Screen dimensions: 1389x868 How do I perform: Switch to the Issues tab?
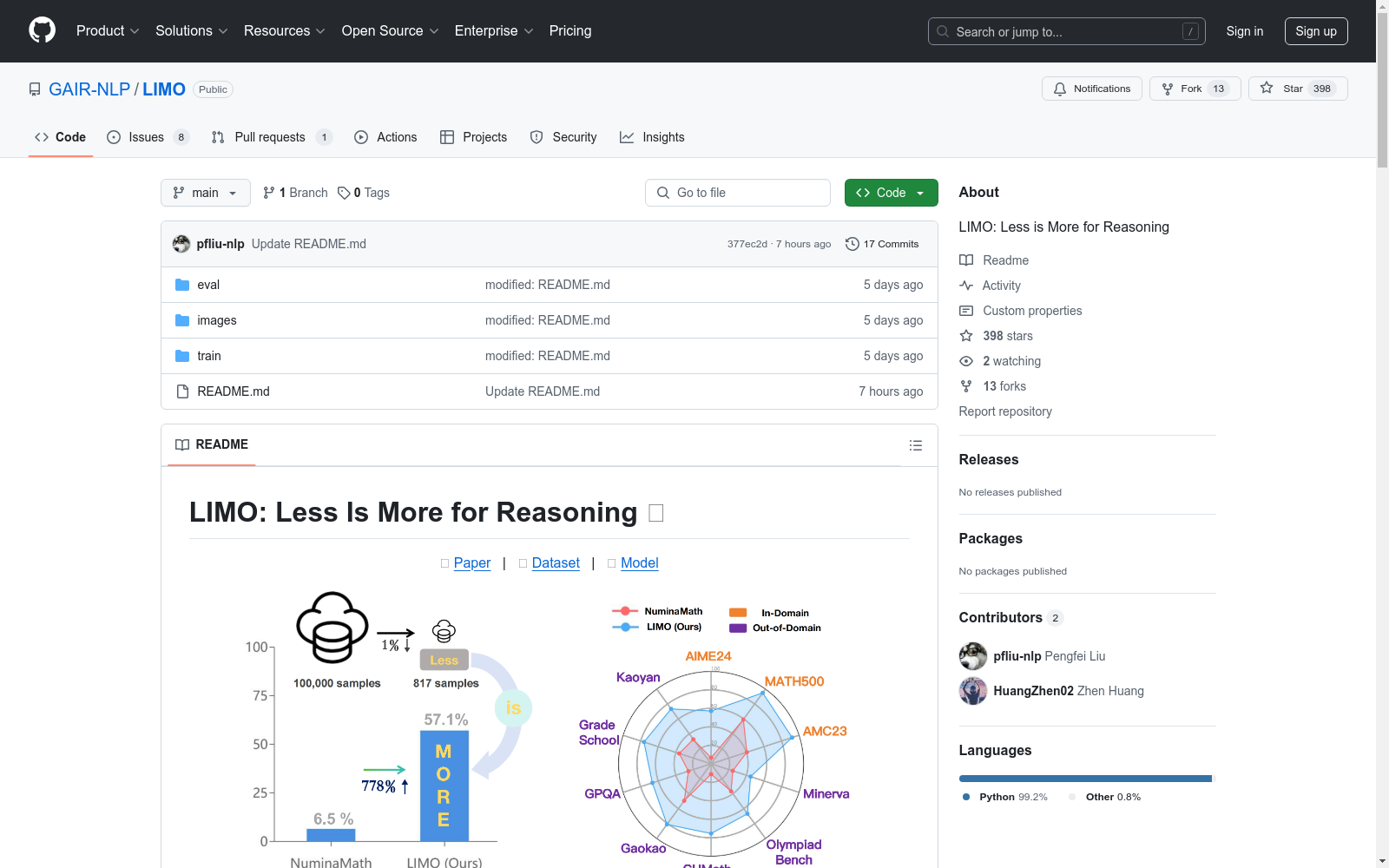click(148, 137)
